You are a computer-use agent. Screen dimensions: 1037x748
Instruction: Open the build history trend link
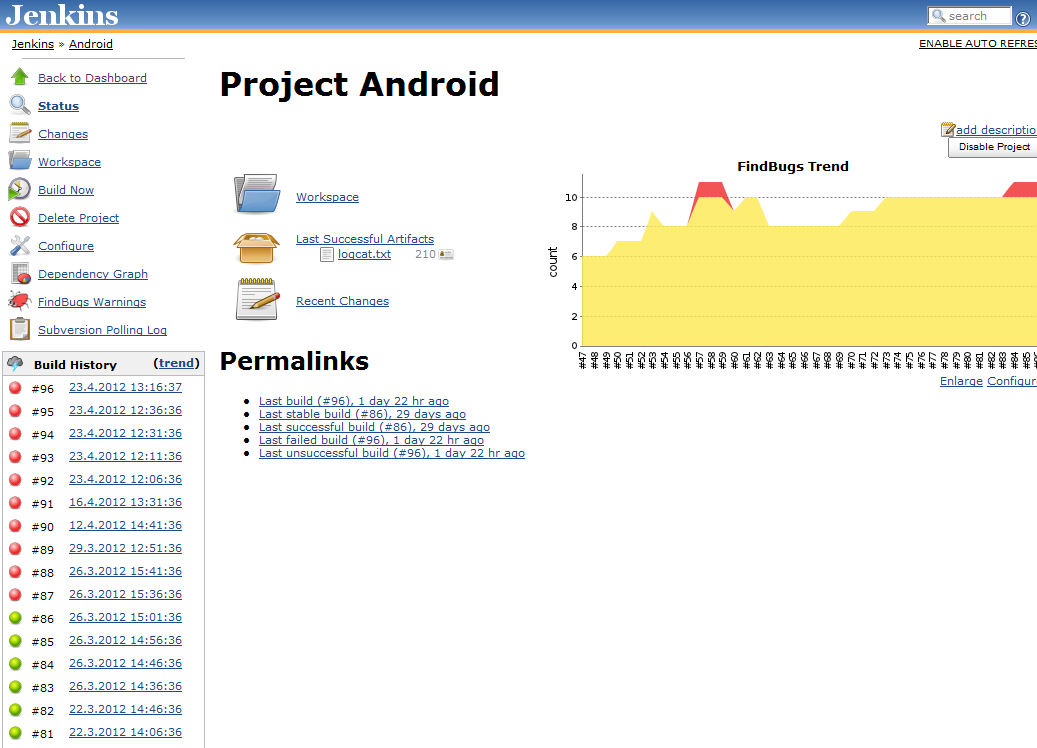click(176, 363)
